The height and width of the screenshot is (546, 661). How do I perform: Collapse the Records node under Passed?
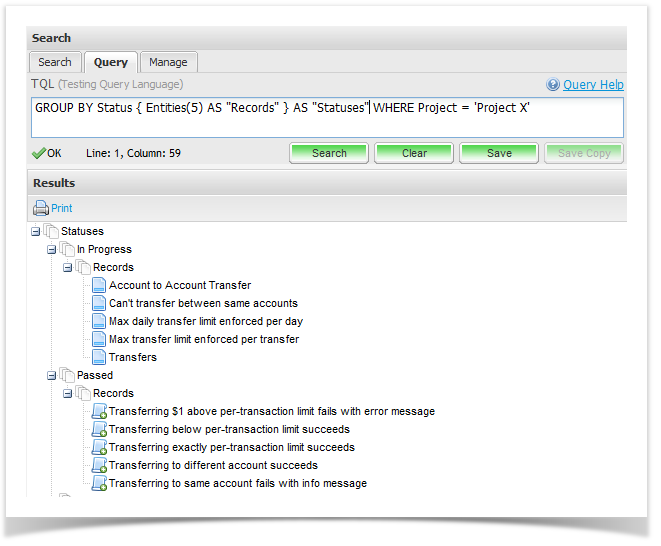(68, 394)
